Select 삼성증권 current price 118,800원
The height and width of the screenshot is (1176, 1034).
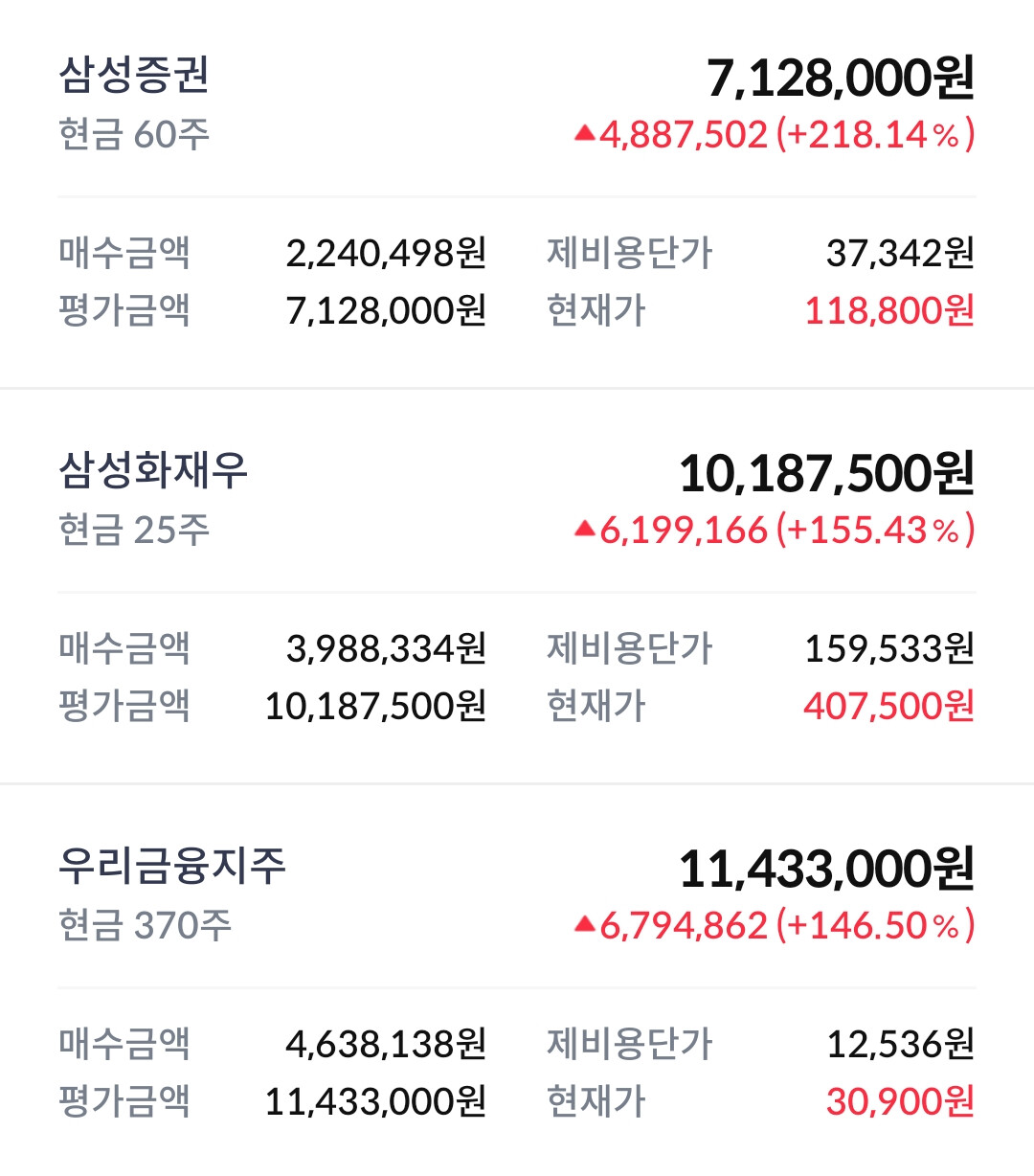[889, 310]
